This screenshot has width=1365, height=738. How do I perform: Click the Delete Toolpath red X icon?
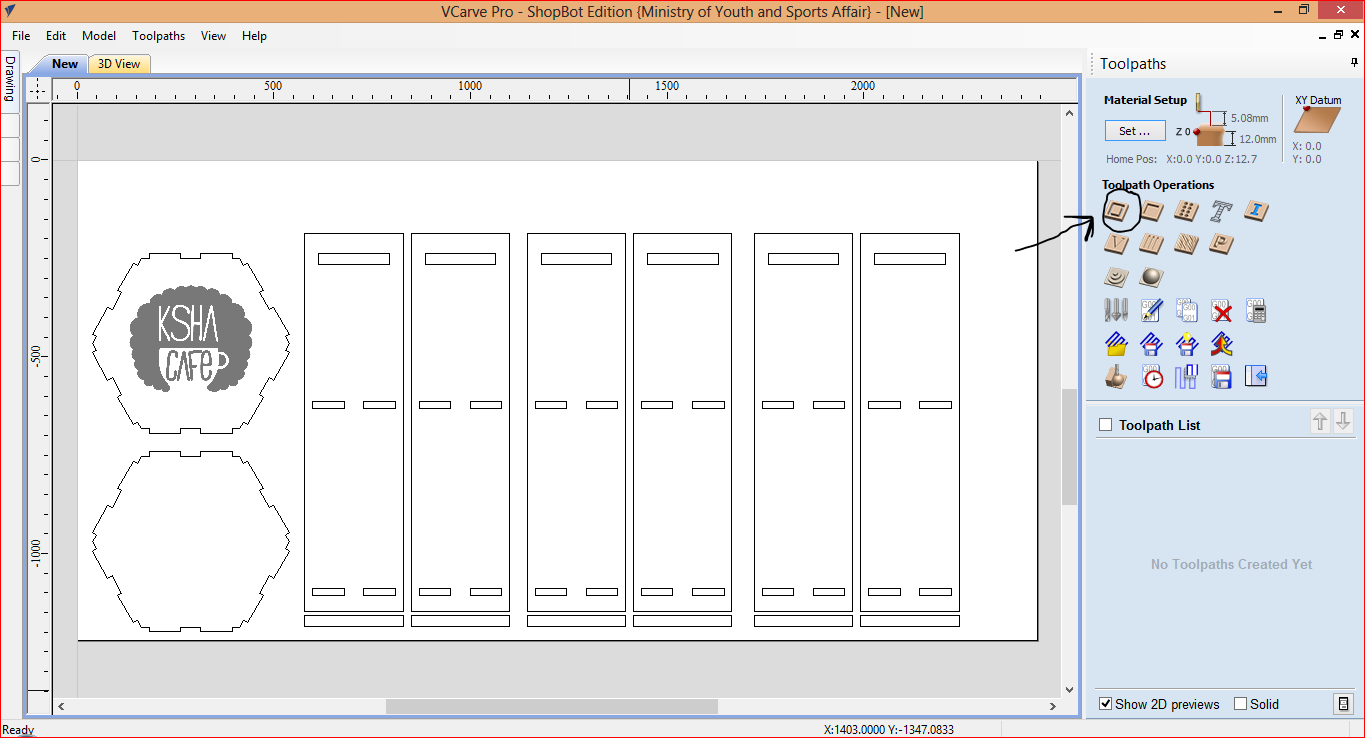coord(1221,311)
